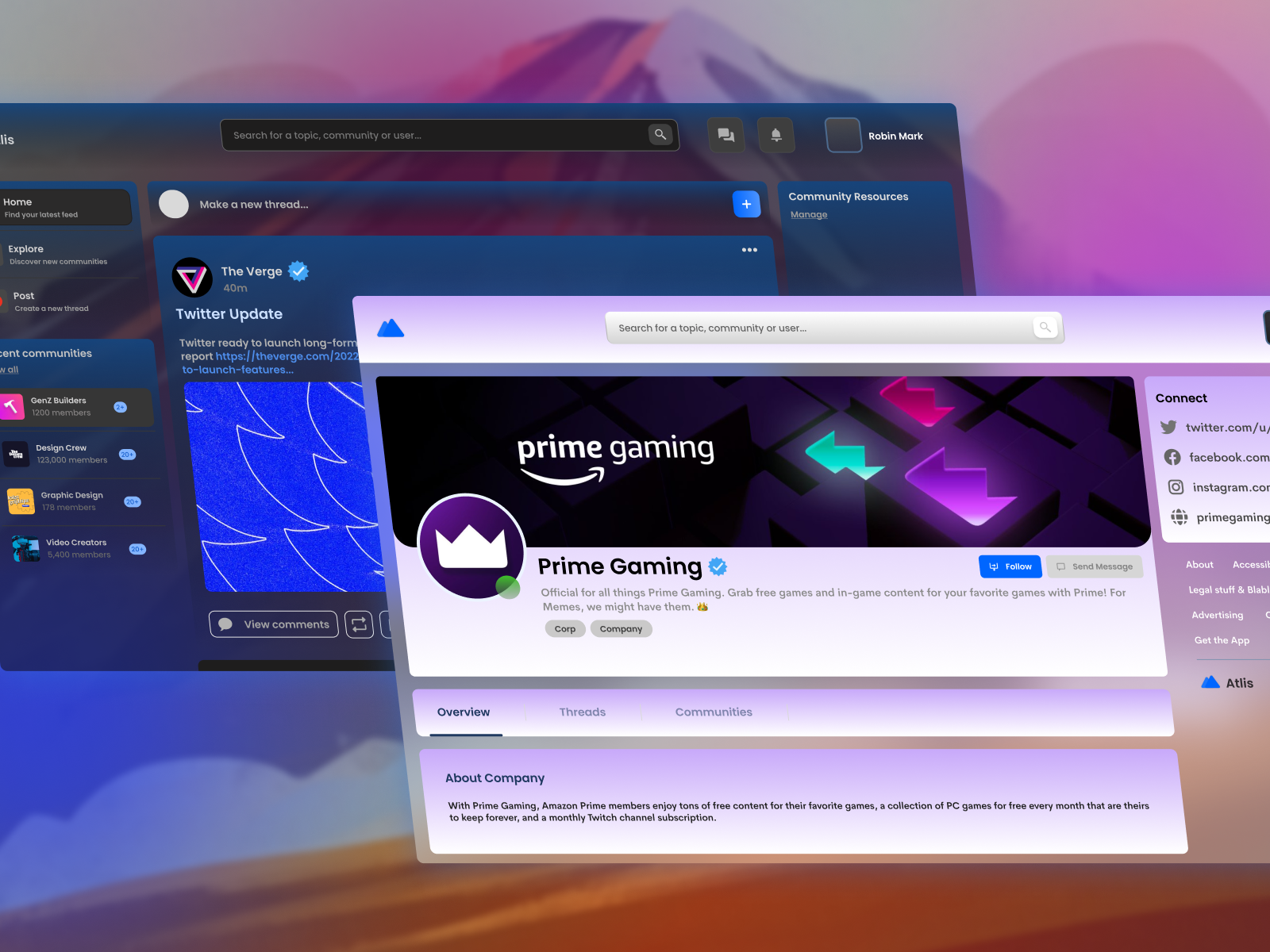This screenshot has height=952, width=1270.
Task: Click the Design Crew community icon
Action: [x=15, y=454]
